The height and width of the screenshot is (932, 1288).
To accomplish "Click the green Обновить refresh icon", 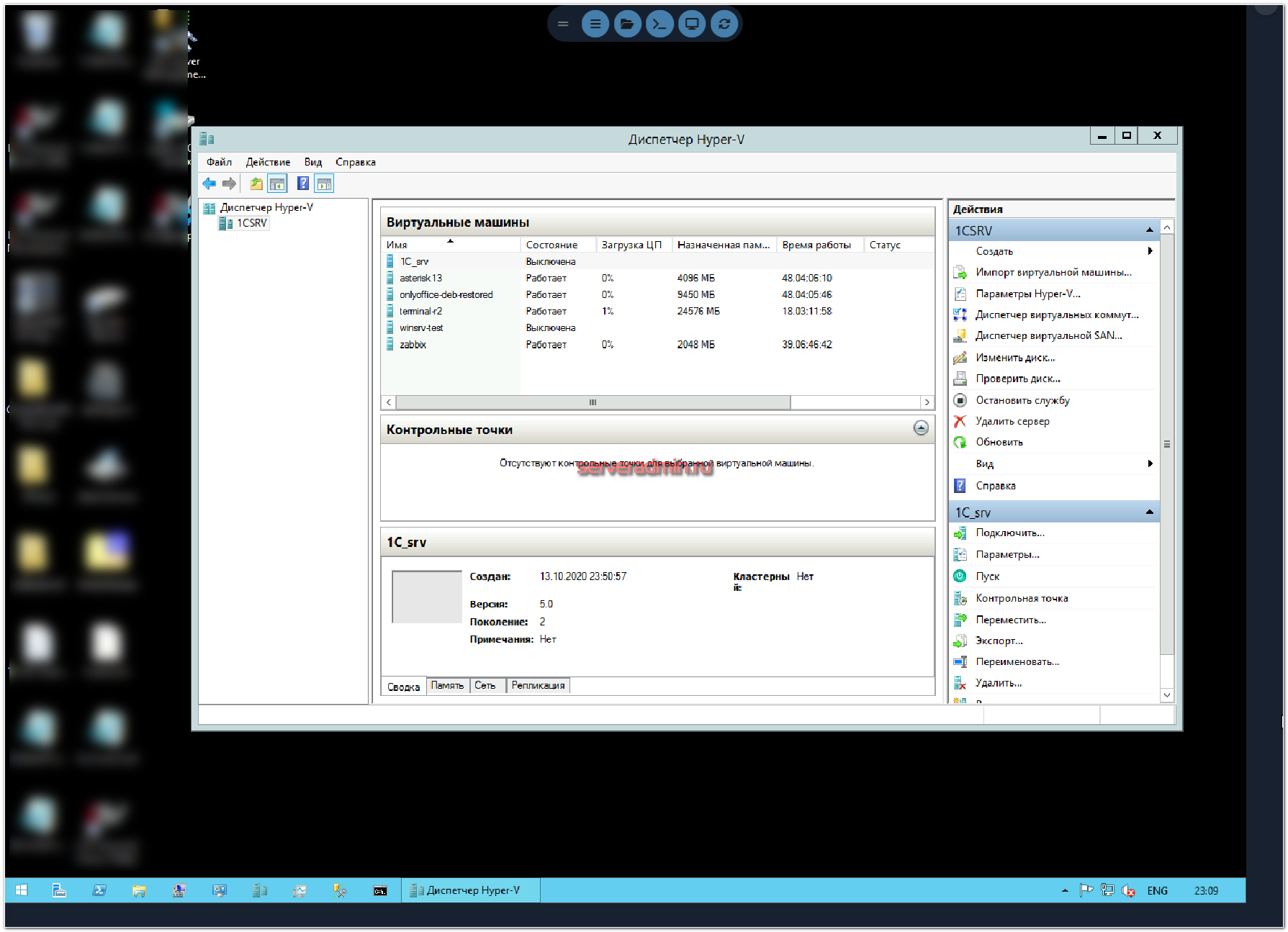I will click(960, 443).
